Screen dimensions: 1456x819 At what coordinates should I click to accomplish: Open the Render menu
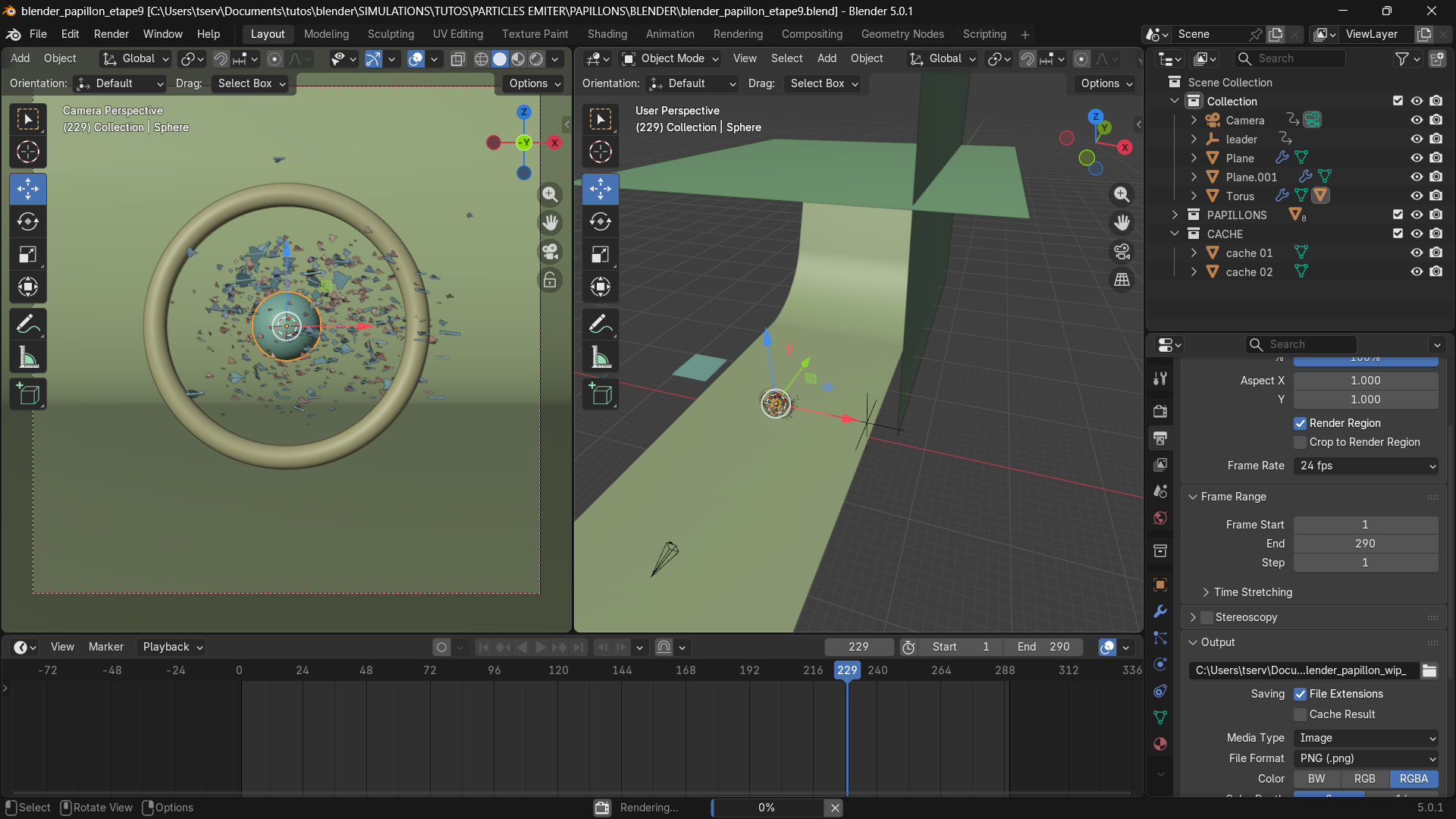pos(111,34)
